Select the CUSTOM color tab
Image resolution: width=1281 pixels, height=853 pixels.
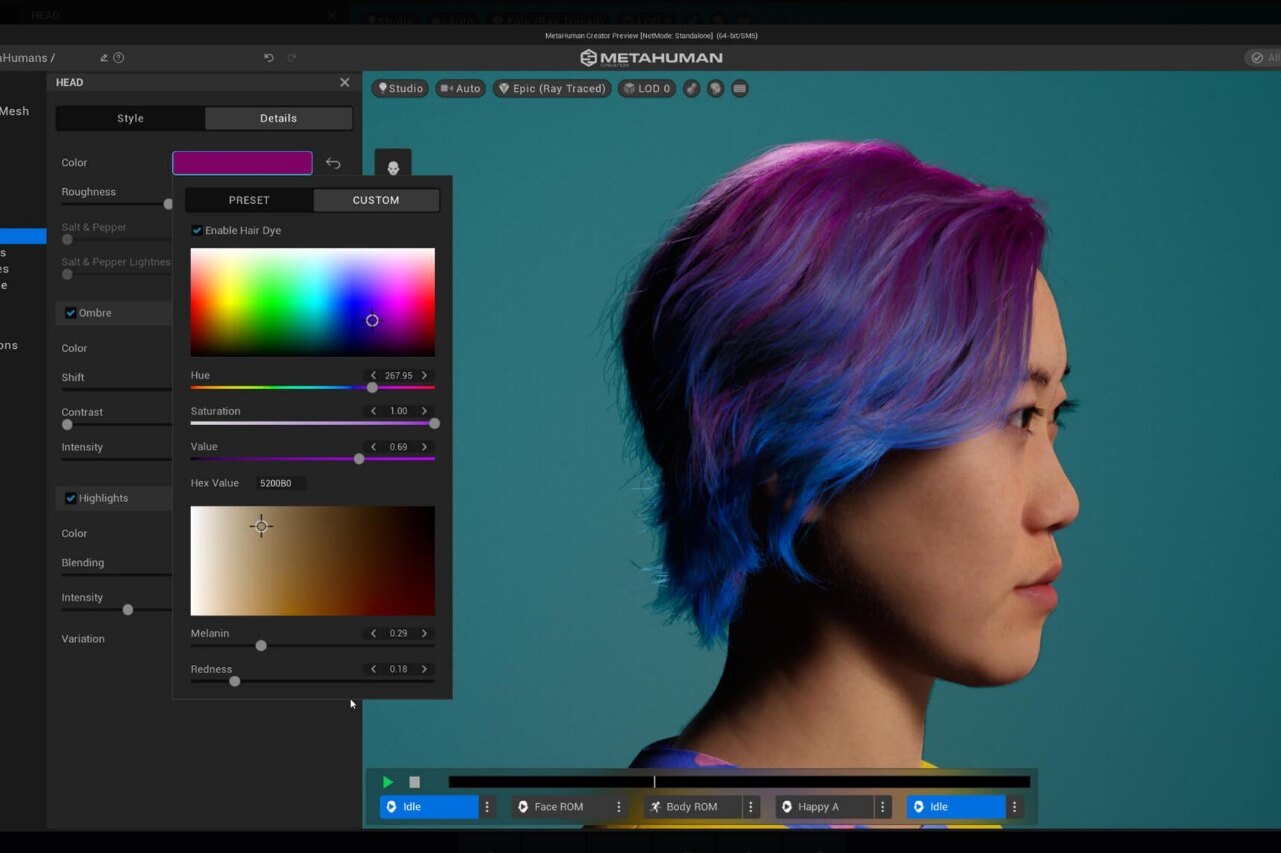(x=376, y=200)
